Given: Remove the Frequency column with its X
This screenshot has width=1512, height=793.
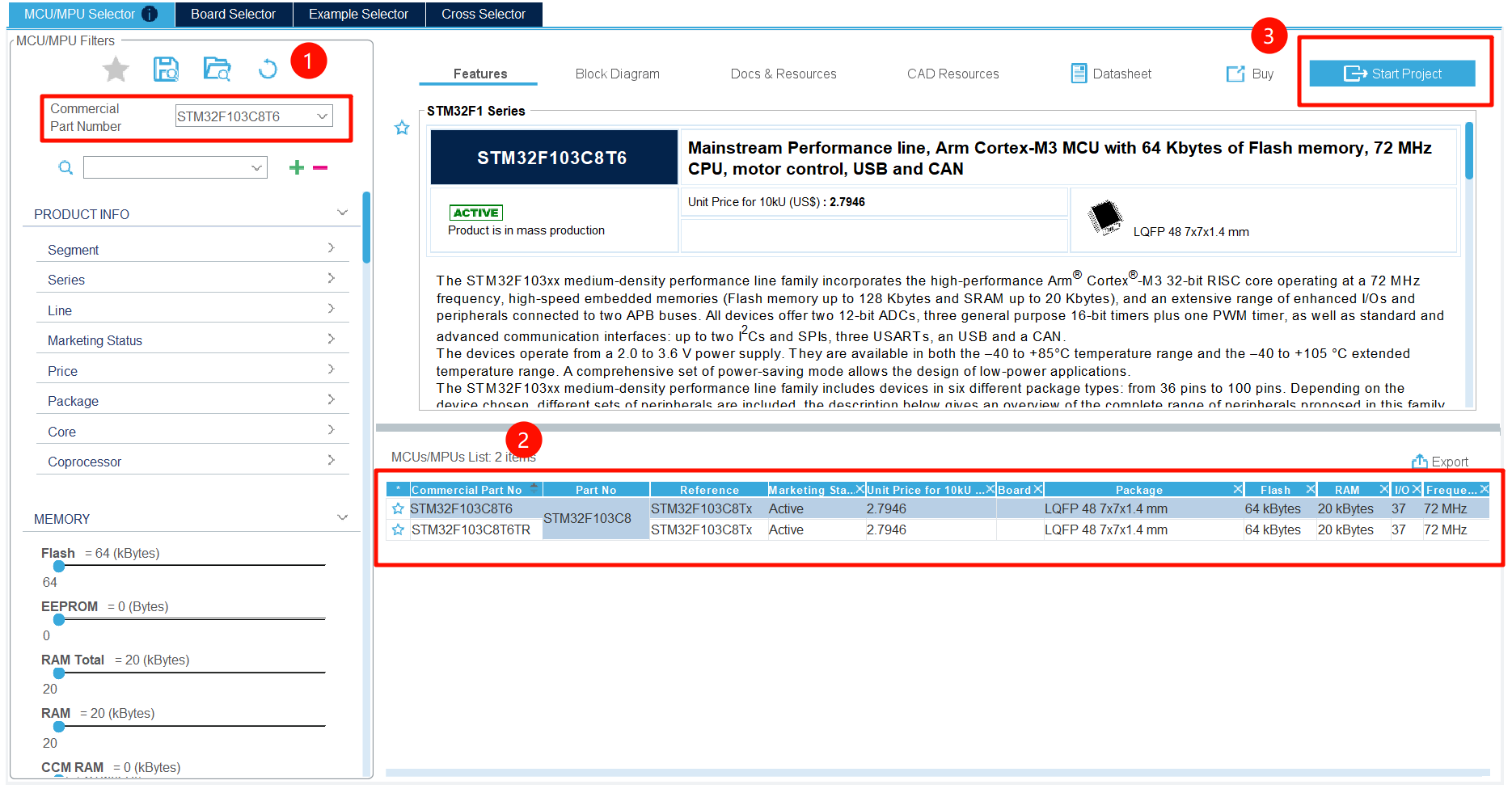Looking at the screenshot, I should [1484, 489].
